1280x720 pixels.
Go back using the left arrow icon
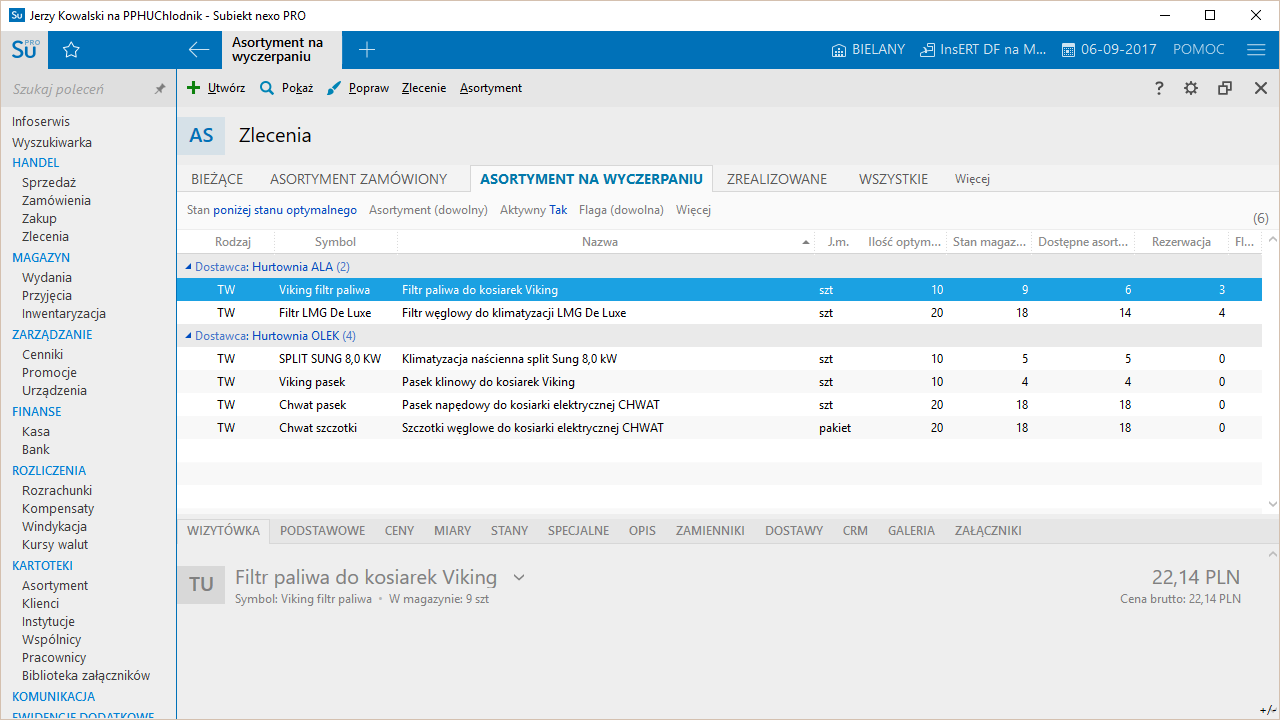click(199, 50)
